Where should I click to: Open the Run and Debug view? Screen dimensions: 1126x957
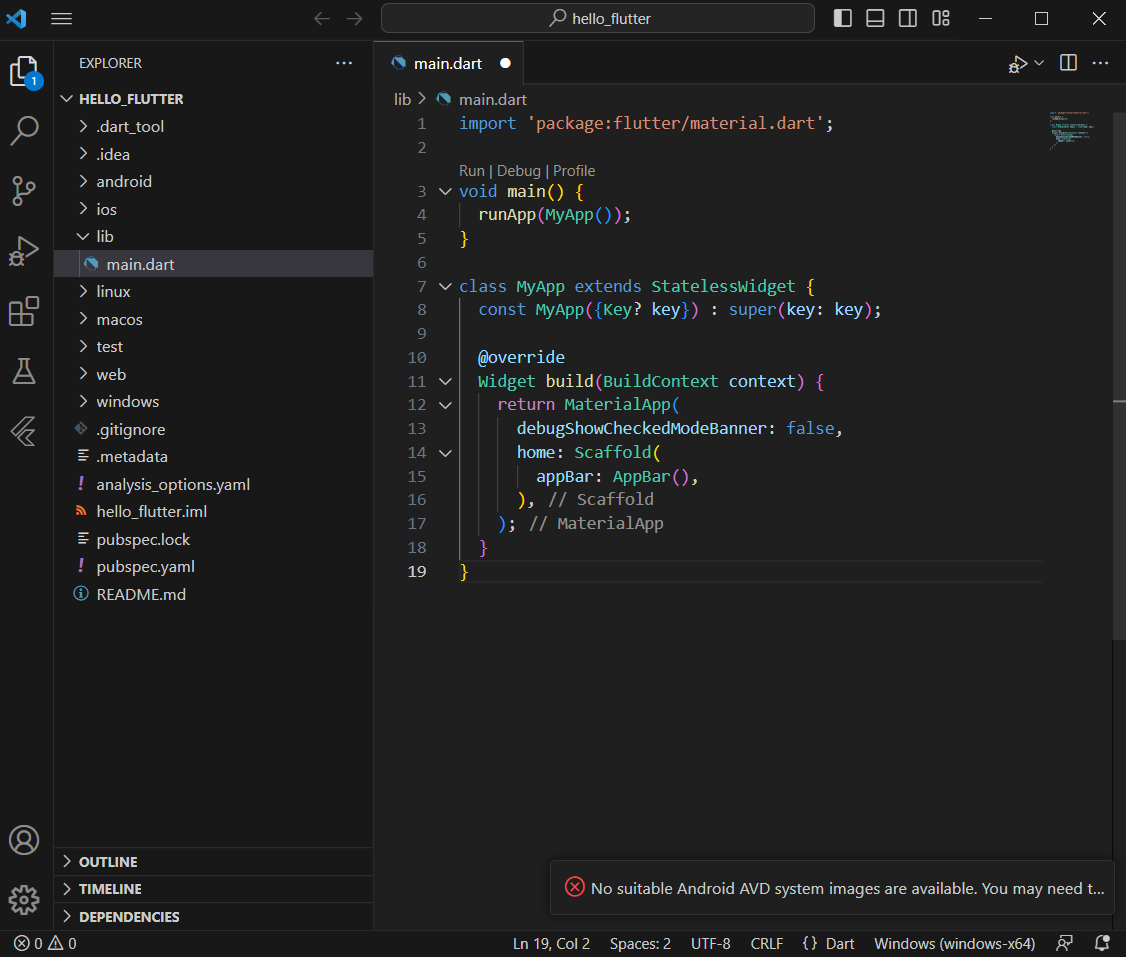pos(24,251)
